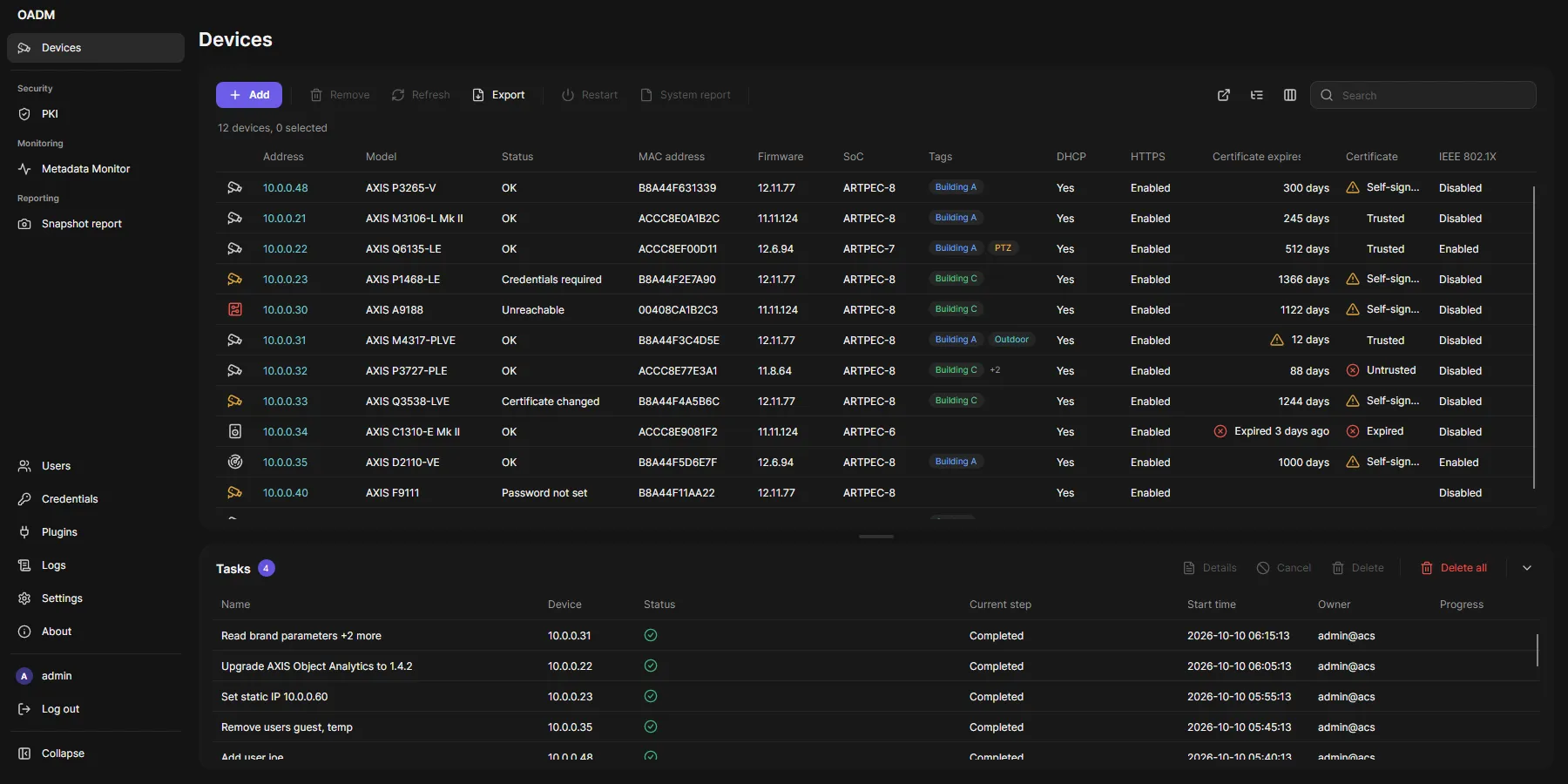The image size is (1568, 784).
Task: Sort by the Address column header
Action: point(283,157)
